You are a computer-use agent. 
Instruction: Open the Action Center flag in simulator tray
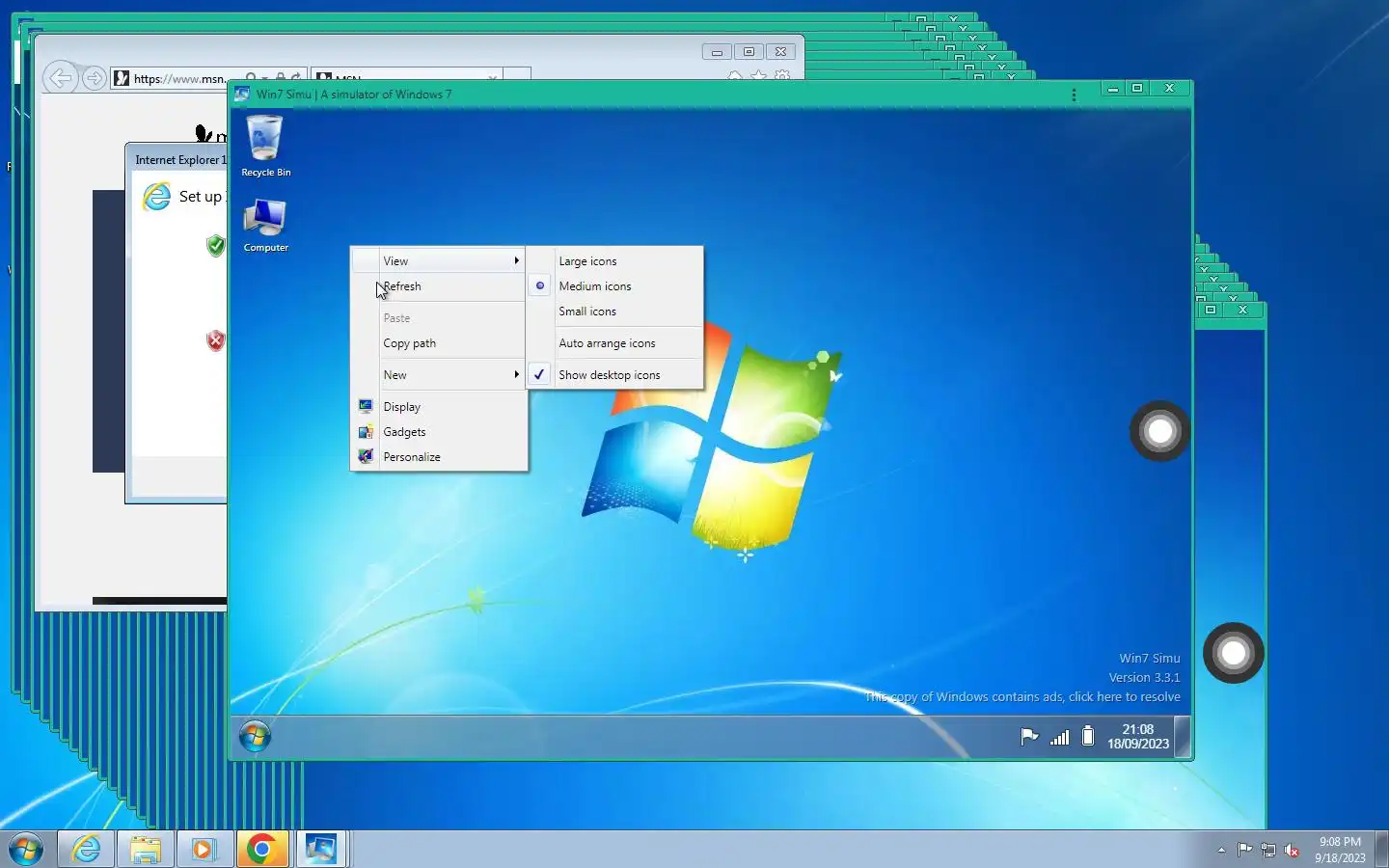point(1029,737)
